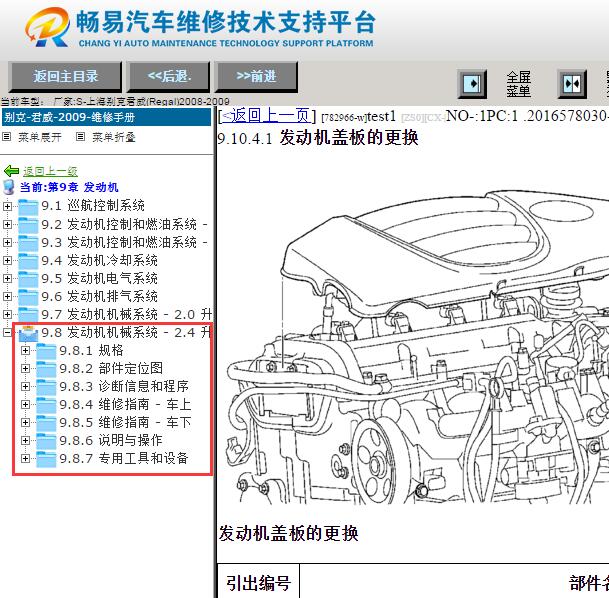The image size is (609, 598).
Task: Select 9.8.7 专用工具和设备 tree item
Action: click(124, 458)
